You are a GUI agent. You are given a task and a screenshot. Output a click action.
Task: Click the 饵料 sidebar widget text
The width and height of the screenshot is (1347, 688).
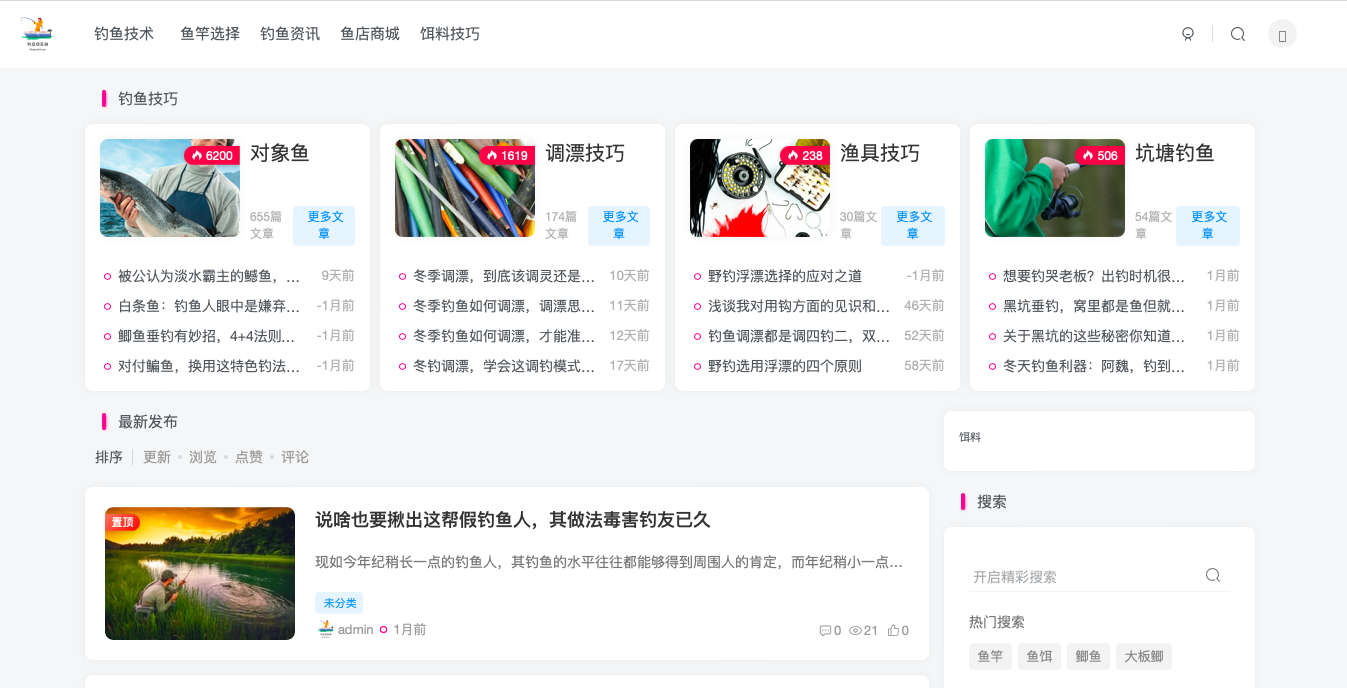[x=970, y=437]
